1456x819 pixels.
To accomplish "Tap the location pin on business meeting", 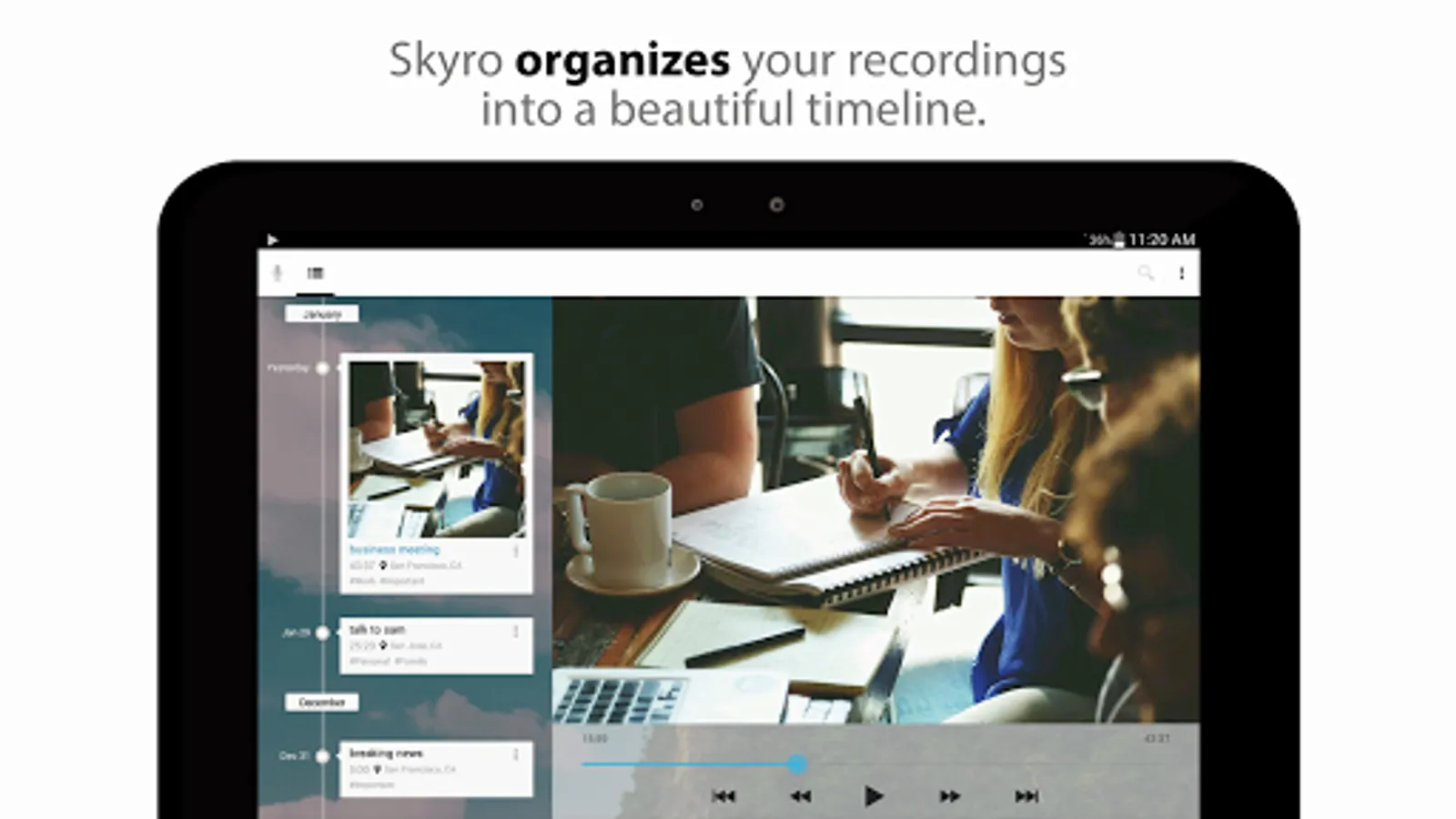I will coord(383,566).
